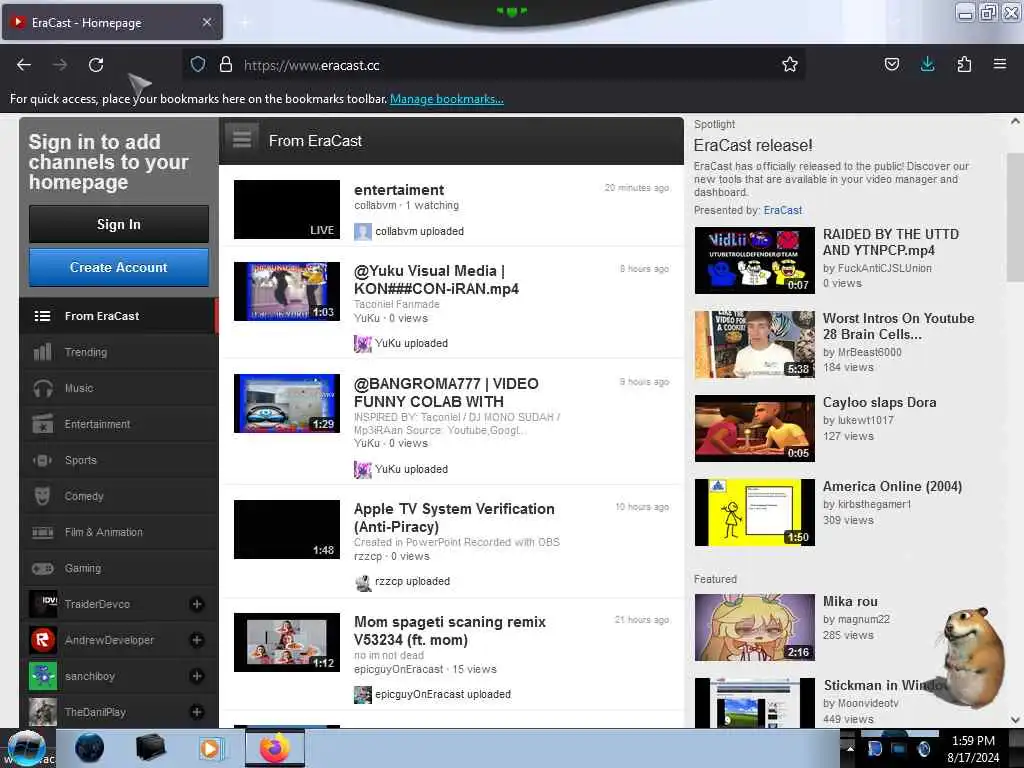This screenshot has width=1024, height=768.
Task: Open the Pocket save icon
Action: point(891,64)
